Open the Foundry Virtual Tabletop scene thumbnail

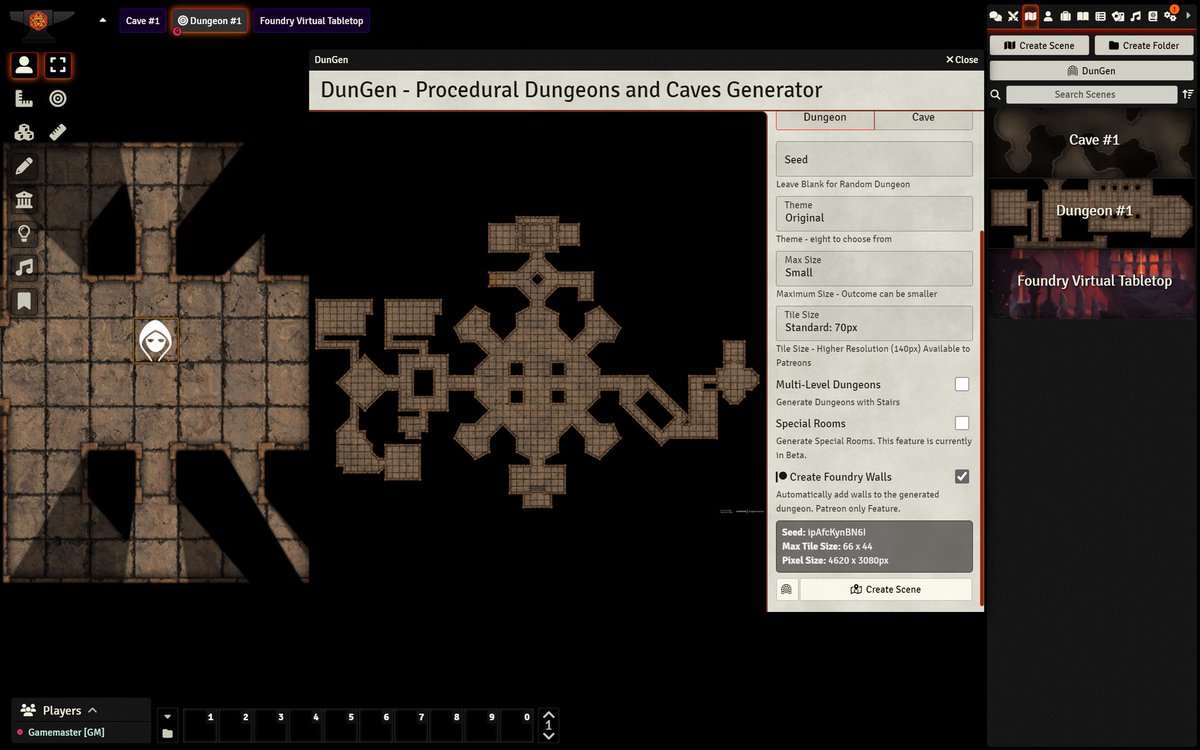coord(1093,283)
